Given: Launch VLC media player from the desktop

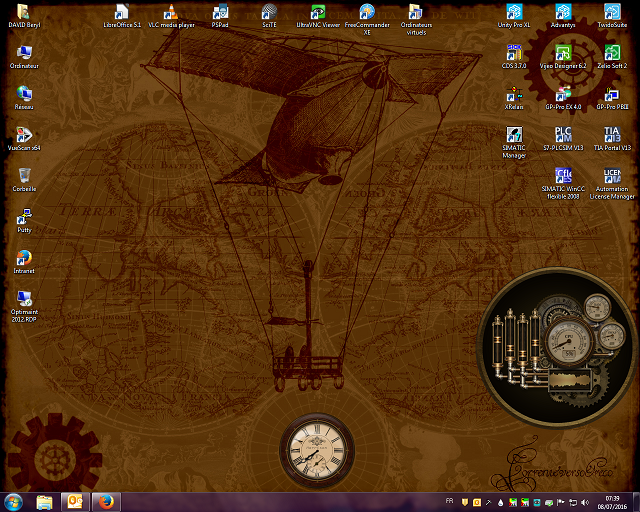Looking at the screenshot, I should click(171, 13).
